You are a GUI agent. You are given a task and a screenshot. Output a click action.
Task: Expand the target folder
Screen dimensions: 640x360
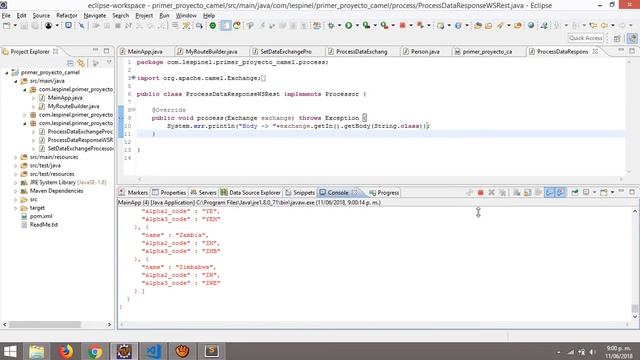point(16,208)
